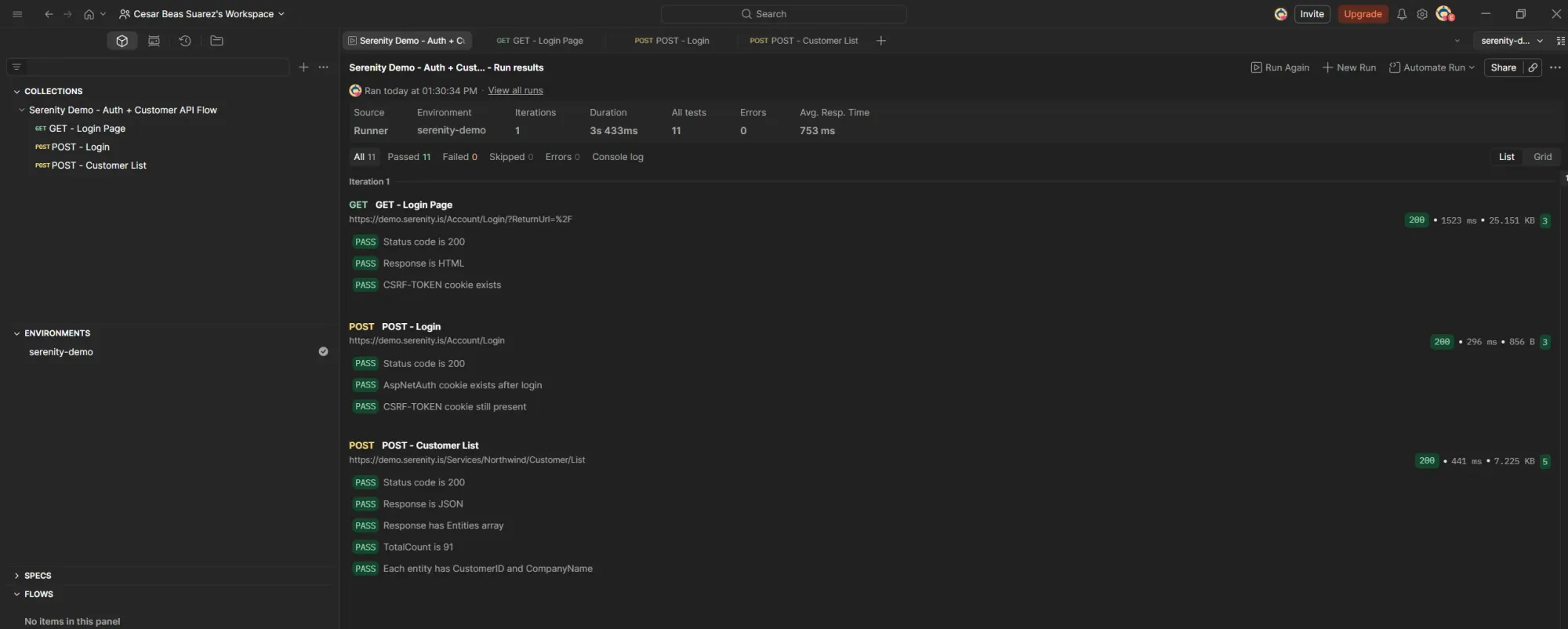
Task: Filter results by Errors 0
Action: 563,157
